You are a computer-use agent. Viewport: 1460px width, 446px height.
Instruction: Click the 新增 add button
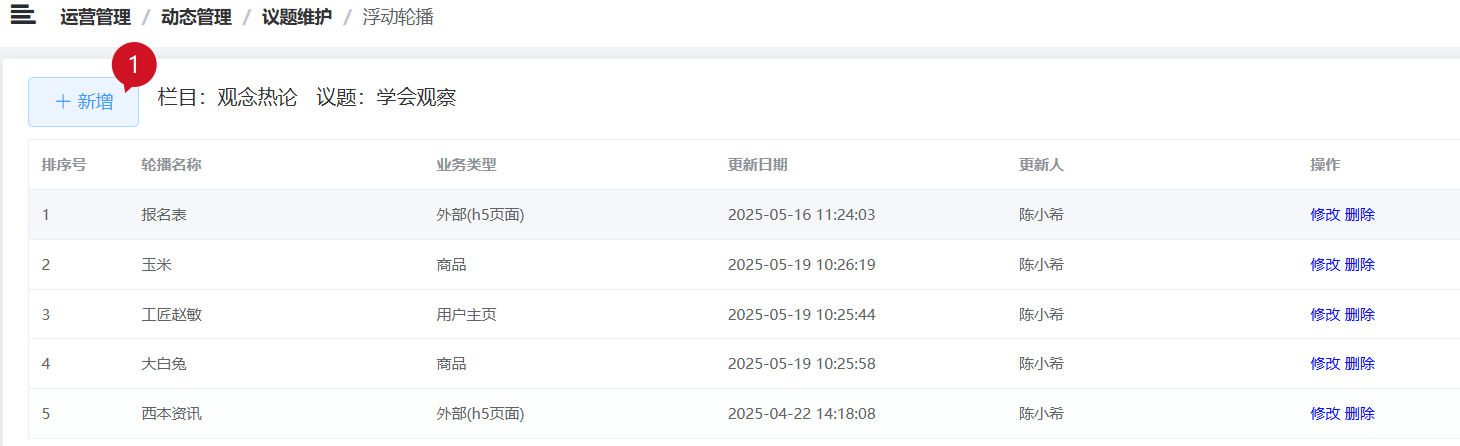84,102
